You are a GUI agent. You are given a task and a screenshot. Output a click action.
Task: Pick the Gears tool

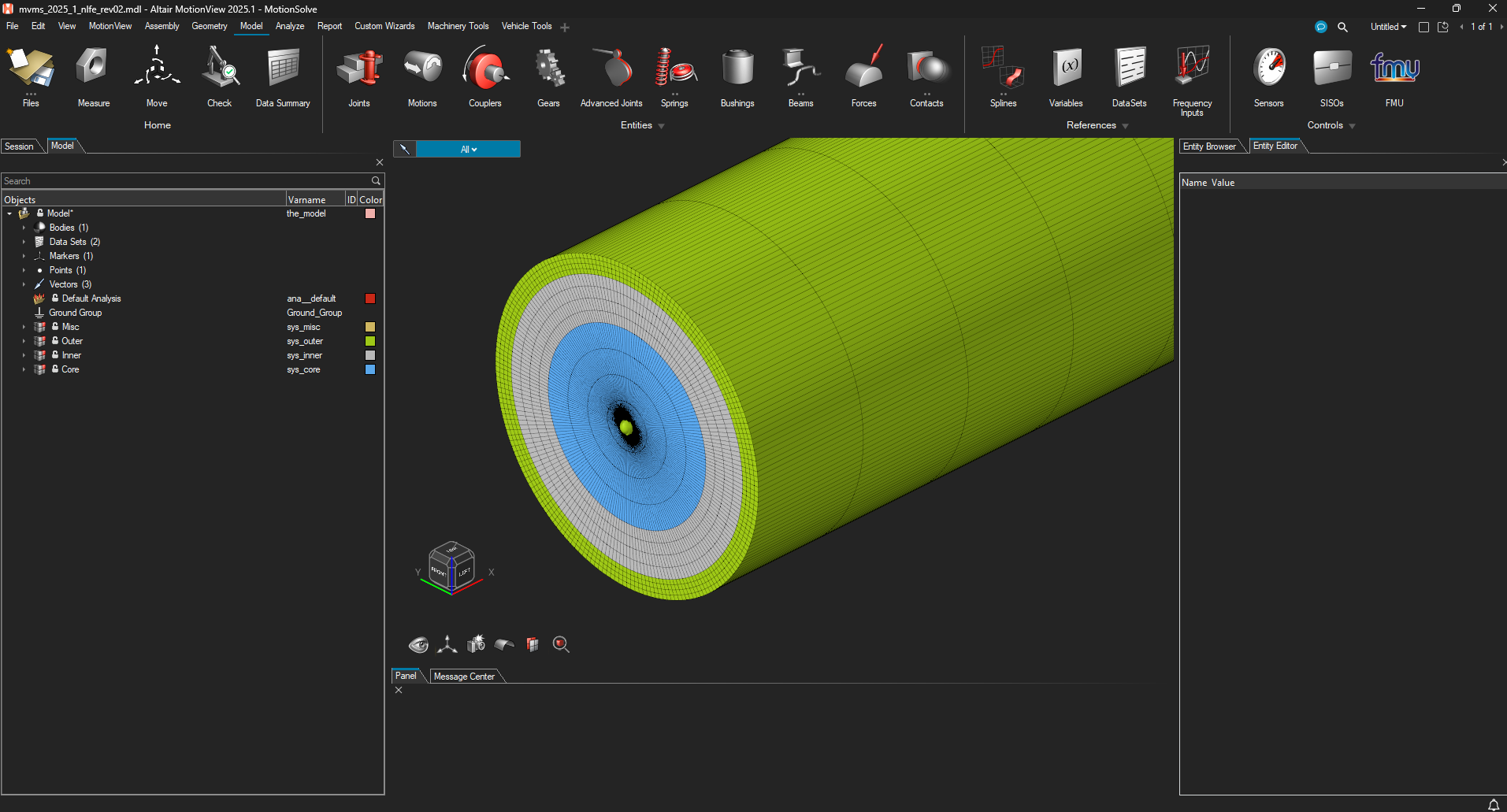[548, 76]
